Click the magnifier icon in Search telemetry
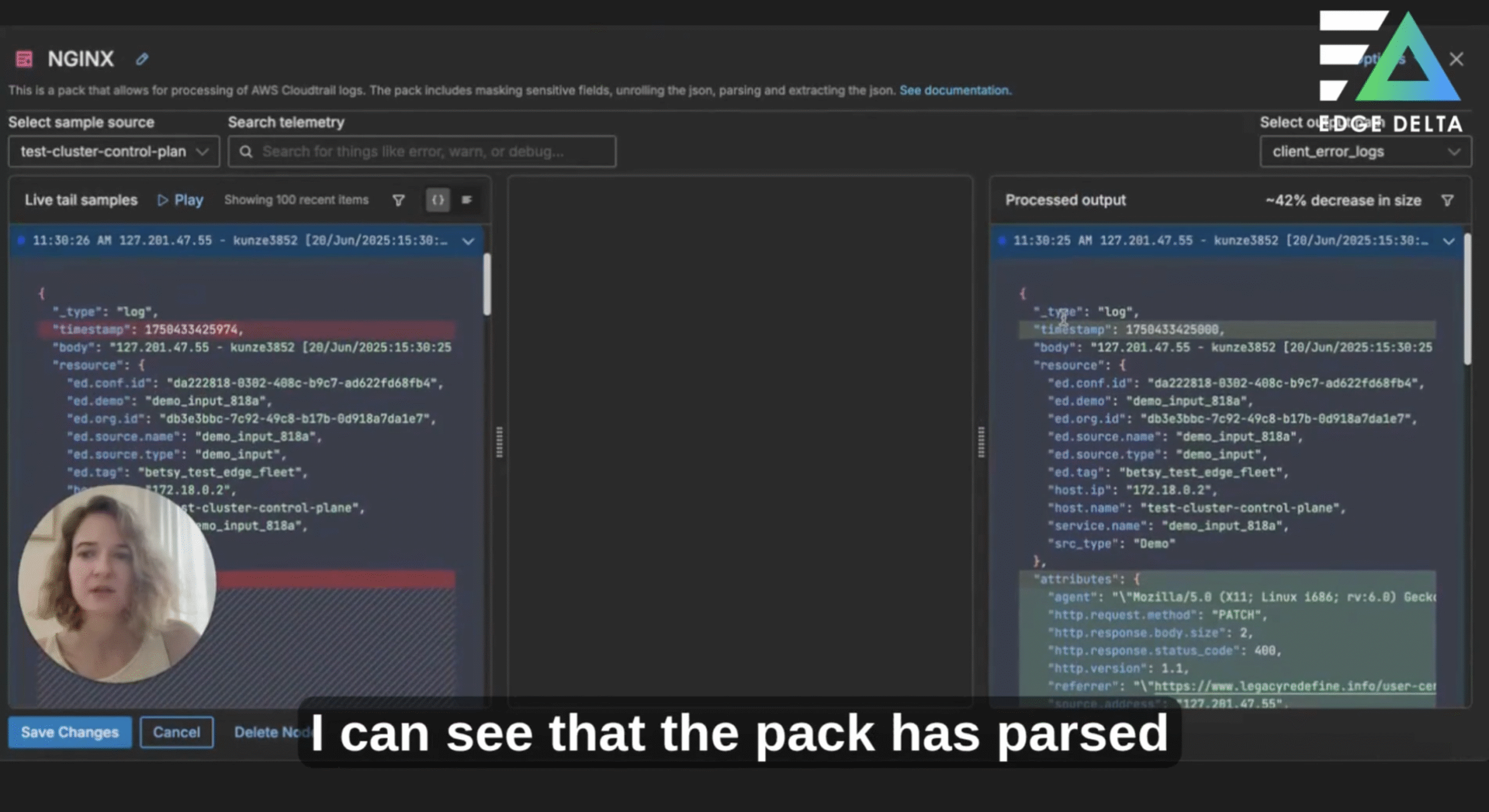Image resolution: width=1489 pixels, height=812 pixels. [x=246, y=151]
